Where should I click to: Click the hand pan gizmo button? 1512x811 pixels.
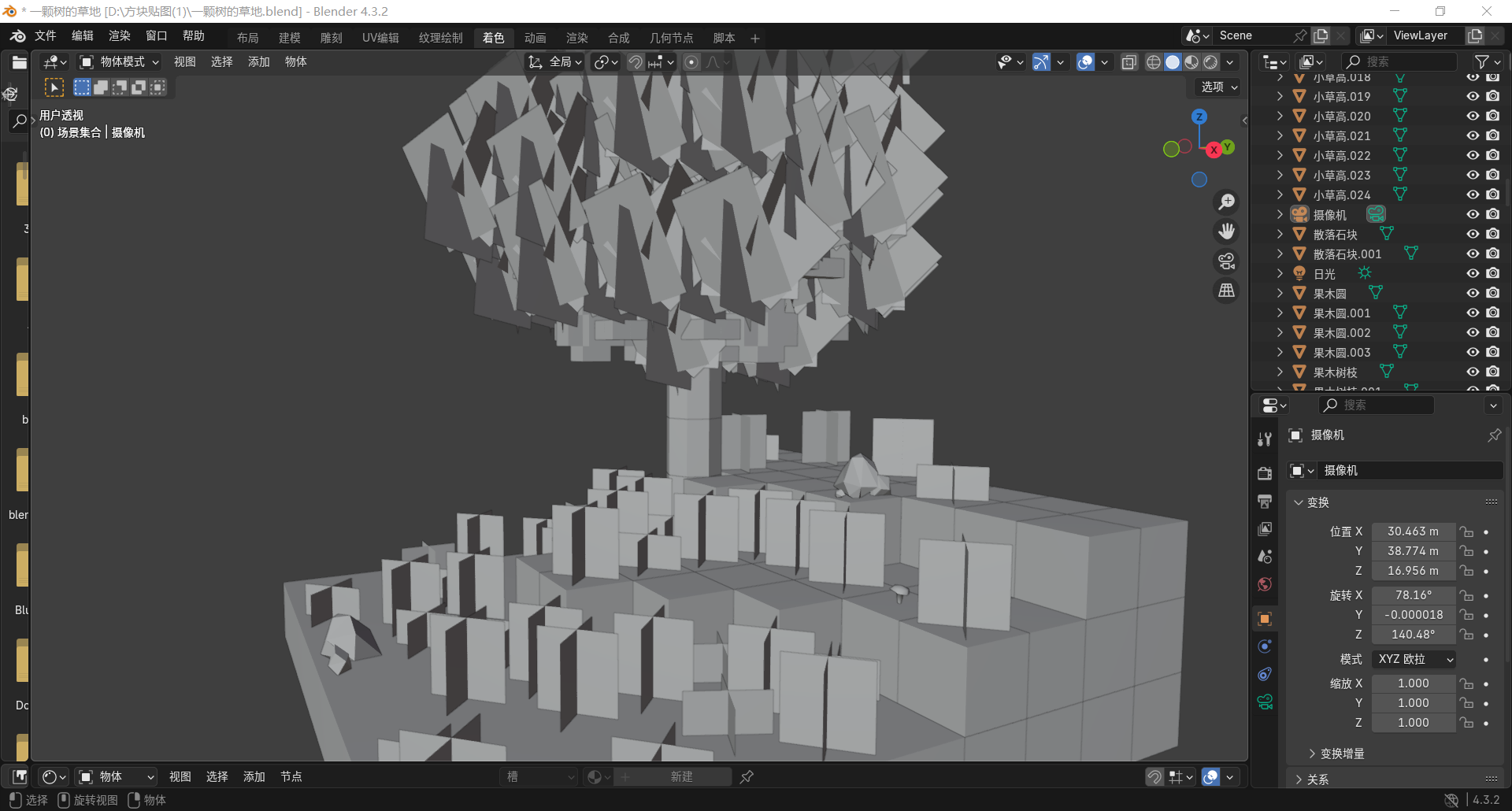coord(1226,231)
